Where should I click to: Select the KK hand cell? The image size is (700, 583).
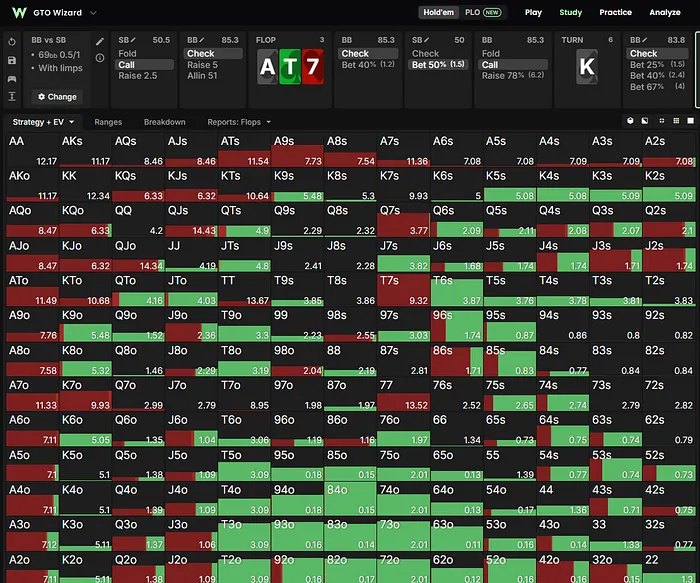point(85,185)
